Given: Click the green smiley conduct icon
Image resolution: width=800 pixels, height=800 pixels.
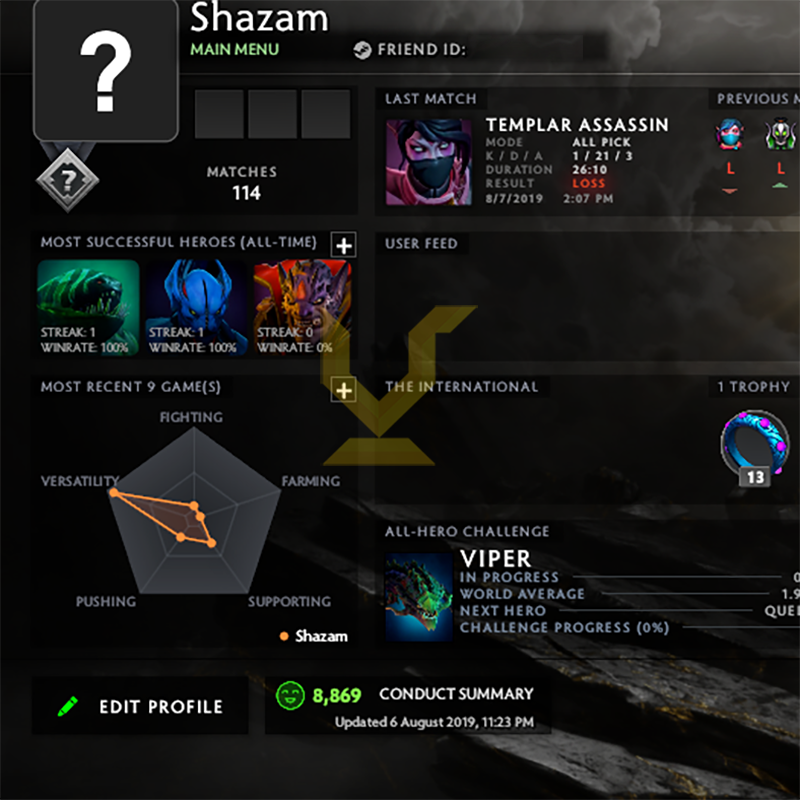Looking at the screenshot, I should coord(290,695).
